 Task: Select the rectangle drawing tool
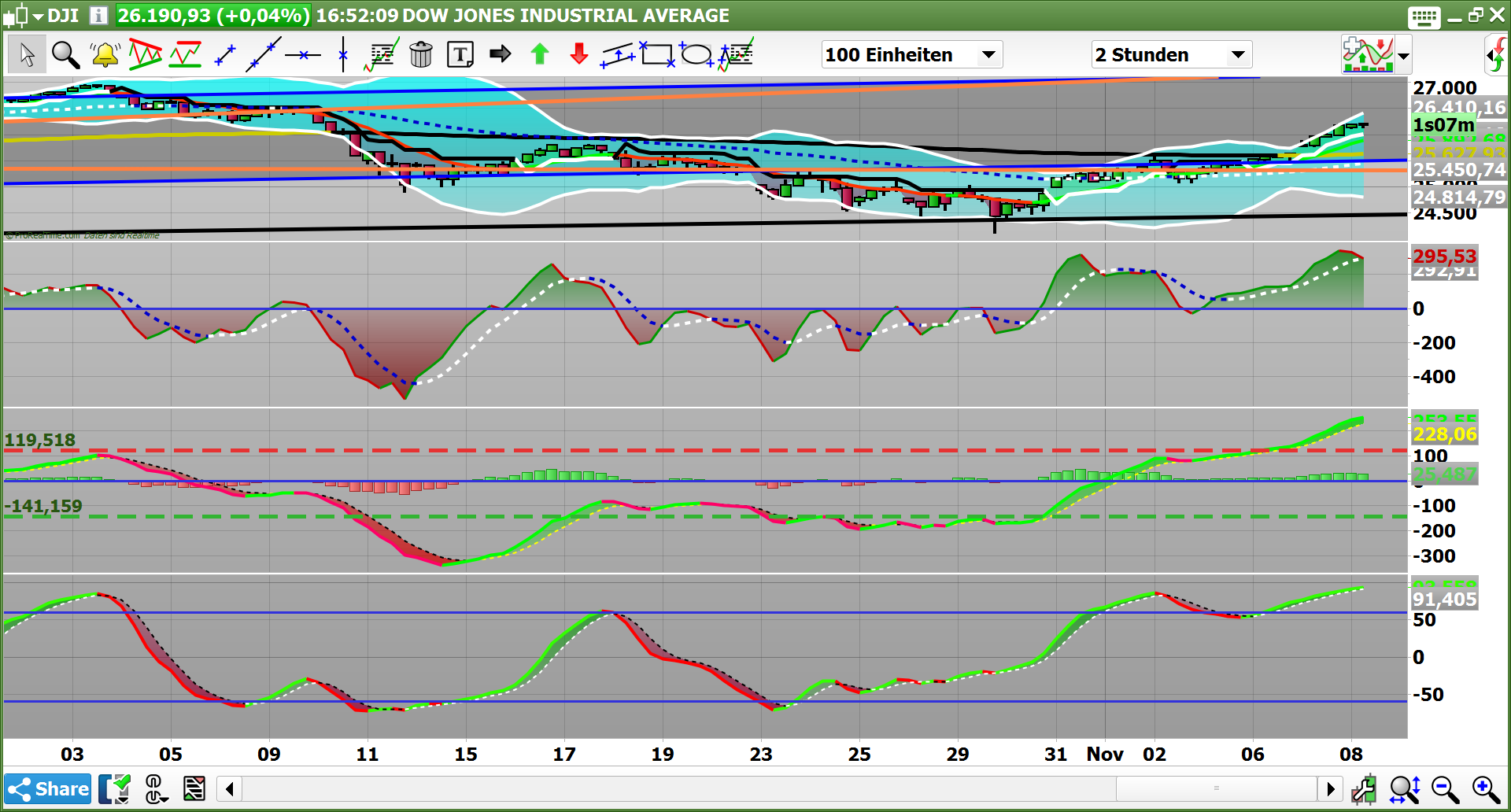point(656,55)
